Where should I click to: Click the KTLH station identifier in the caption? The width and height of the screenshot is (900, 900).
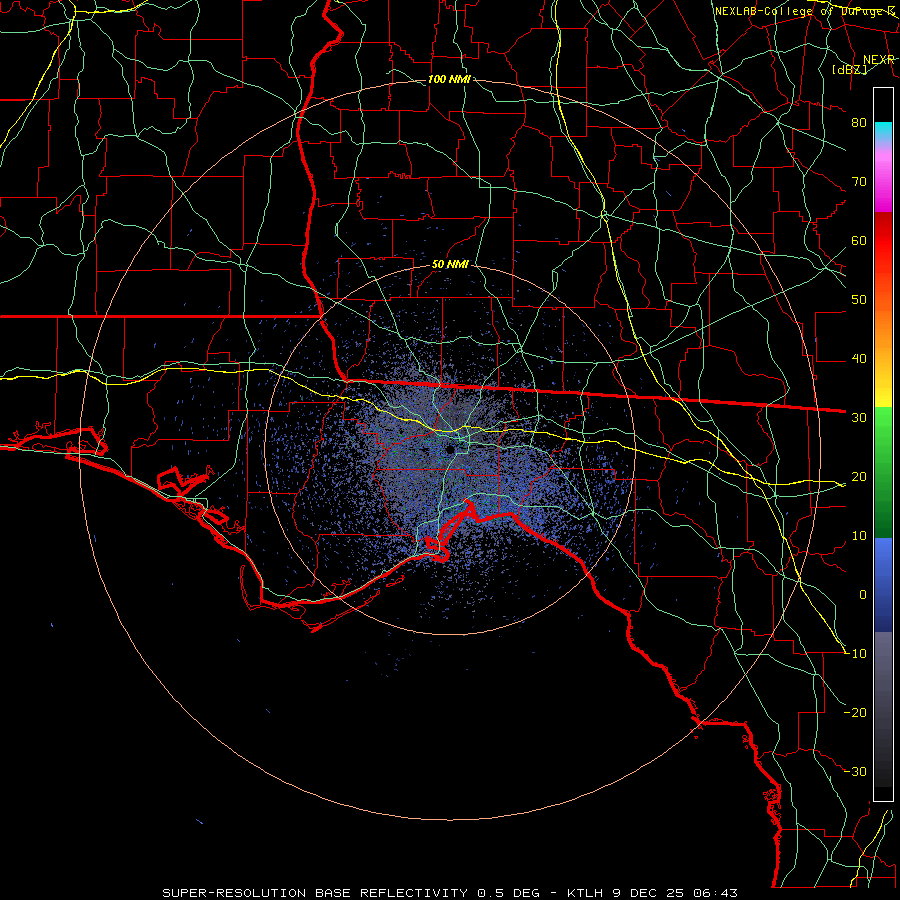[584, 893]
